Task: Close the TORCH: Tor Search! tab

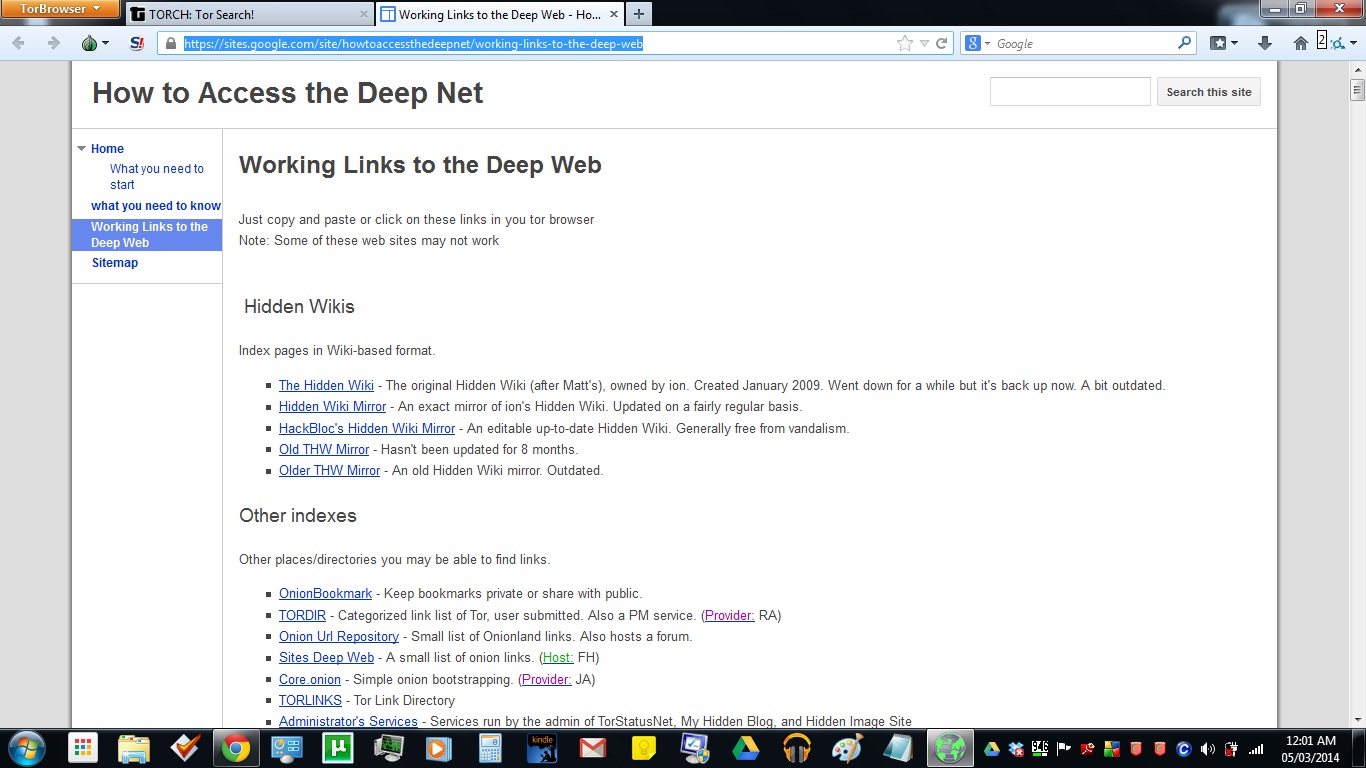Action: [x=364, y=15]
